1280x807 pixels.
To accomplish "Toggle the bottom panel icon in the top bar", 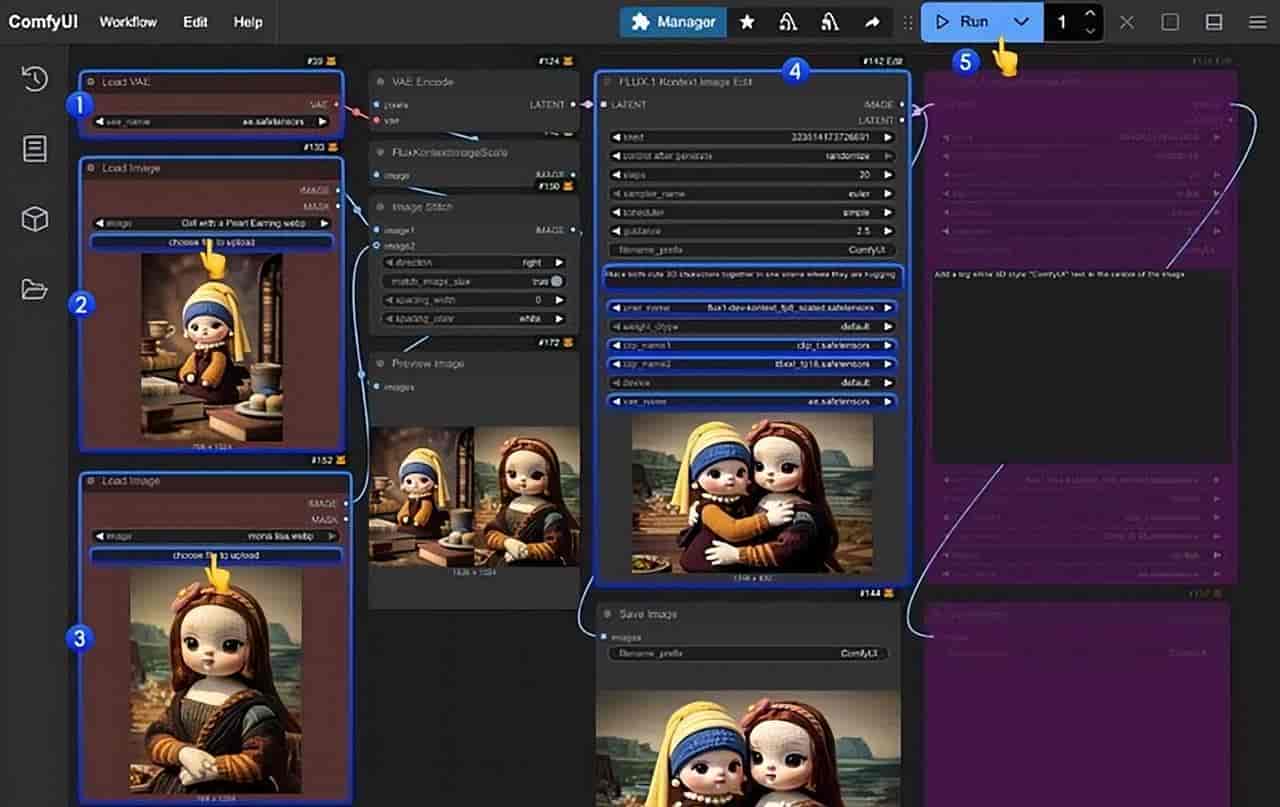I will click(x=1214, y=22).
